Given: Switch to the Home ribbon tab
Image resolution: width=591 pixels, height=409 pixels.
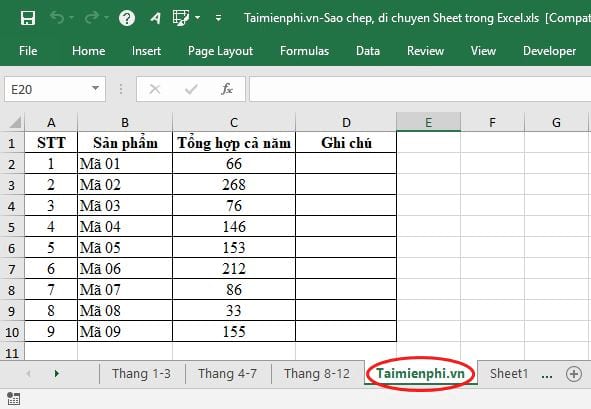Looking at the screenshot, I should 89,51.
